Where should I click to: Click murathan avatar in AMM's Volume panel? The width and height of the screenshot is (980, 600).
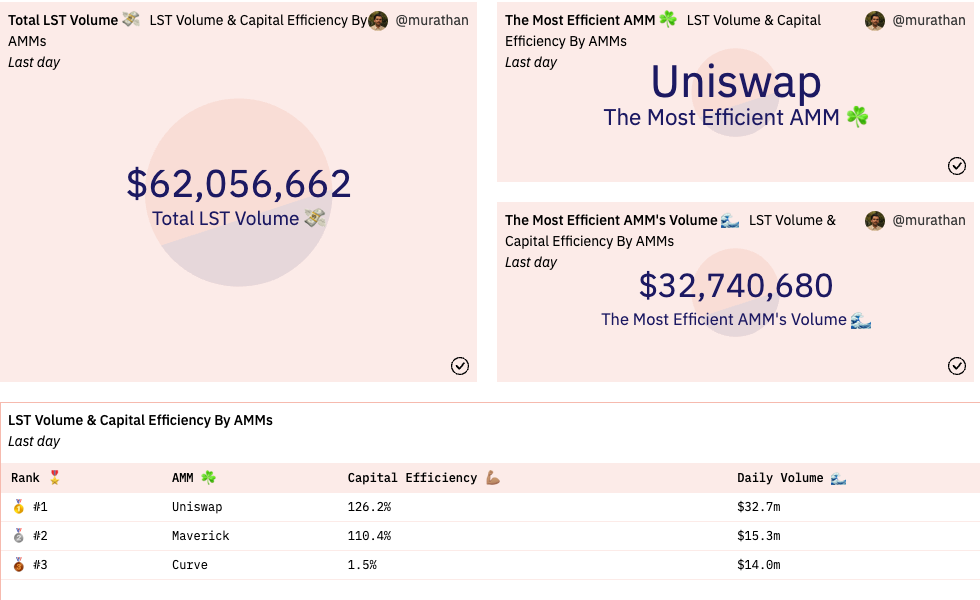(875, 221)
